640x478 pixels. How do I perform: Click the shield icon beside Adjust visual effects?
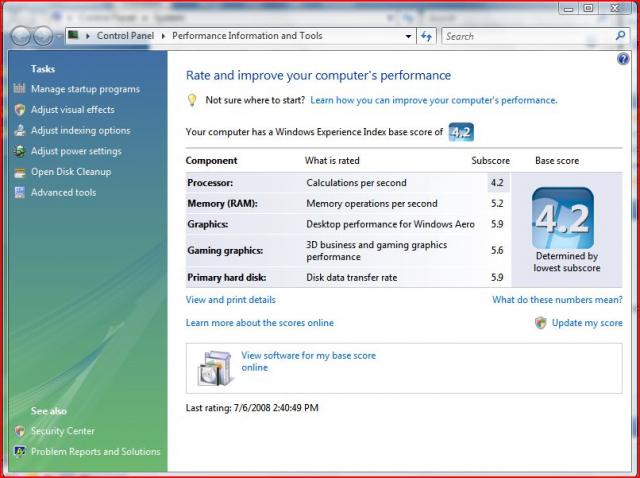click(20, 109)
